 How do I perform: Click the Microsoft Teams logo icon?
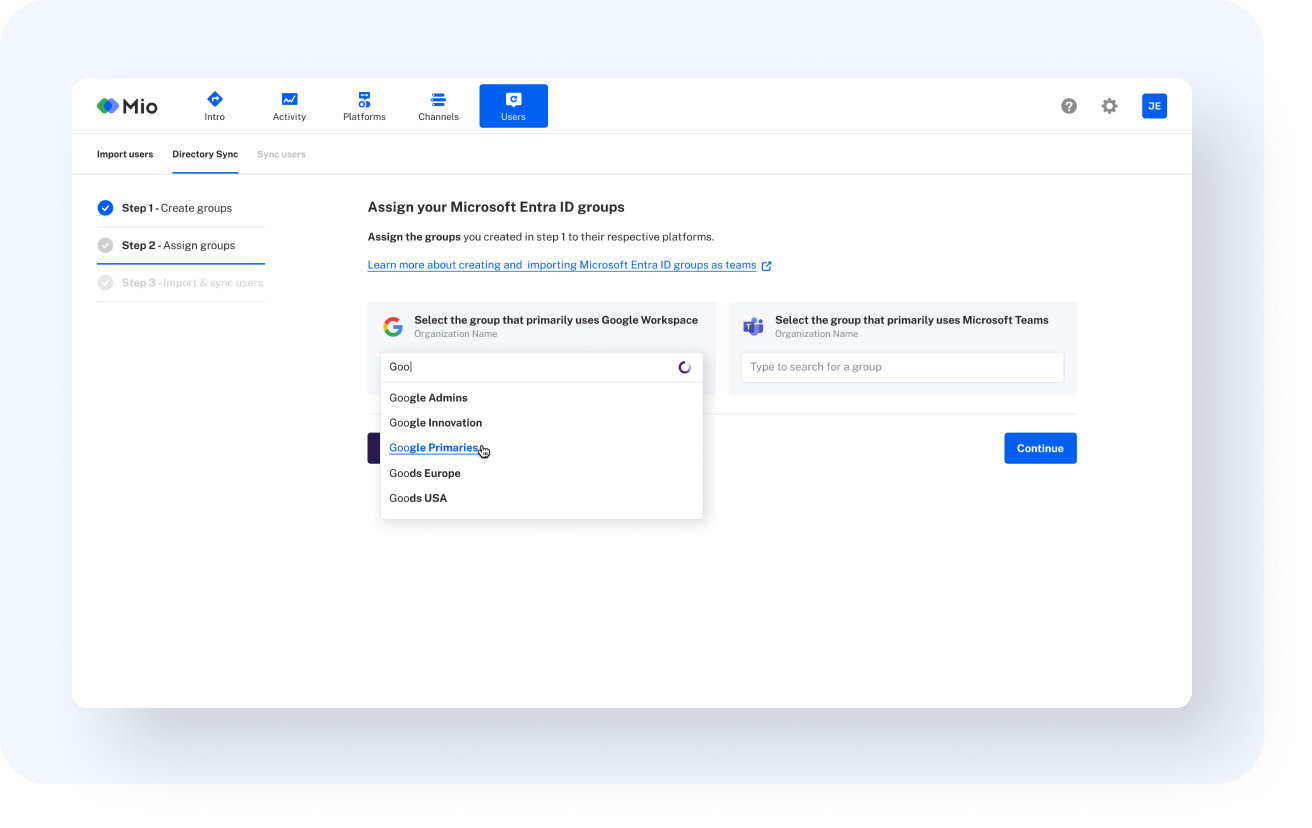[x=753, y=327]
